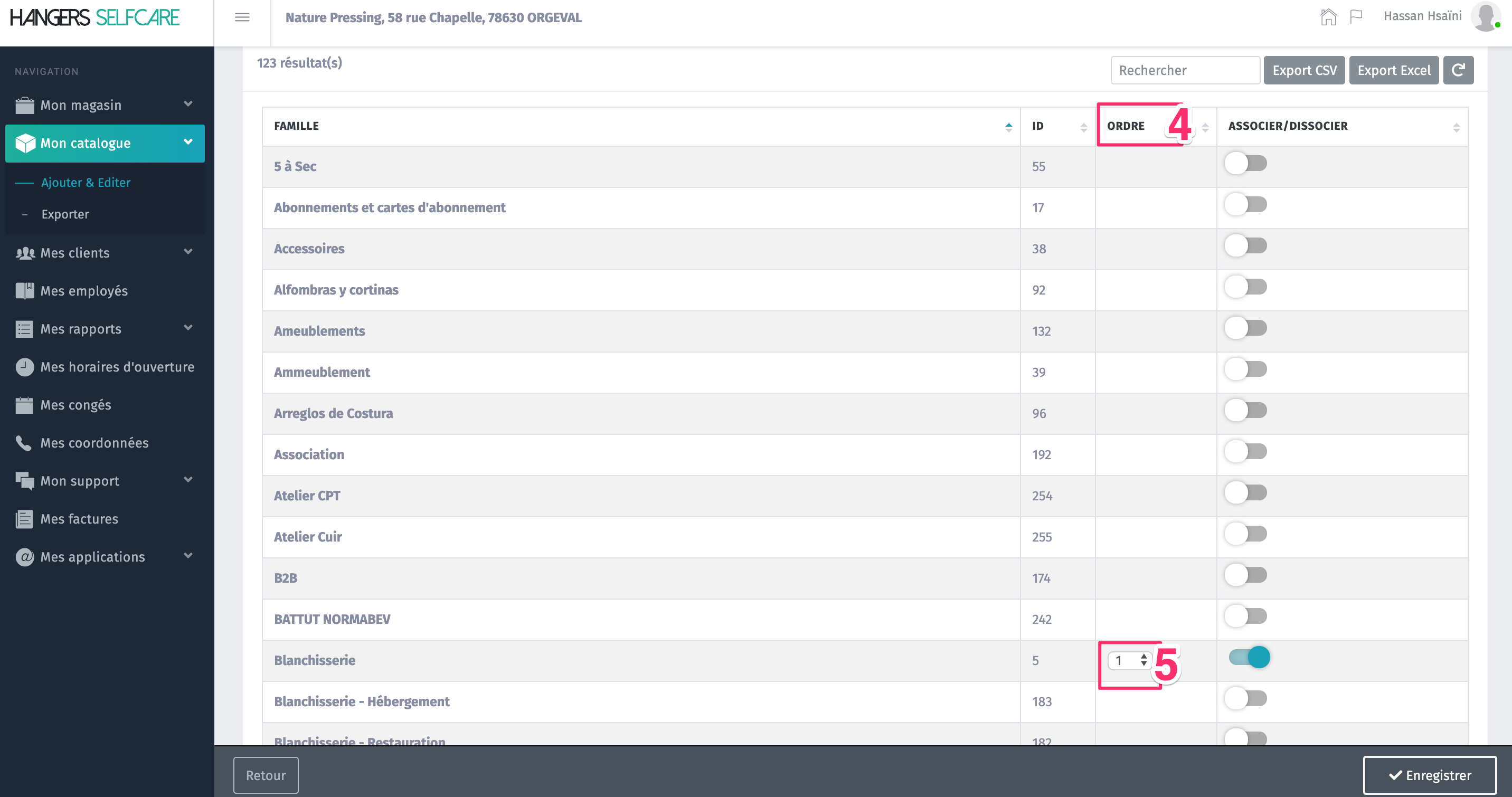Click the flag icon in header
1512x797 pixels.
click(x=1356, y=17)
